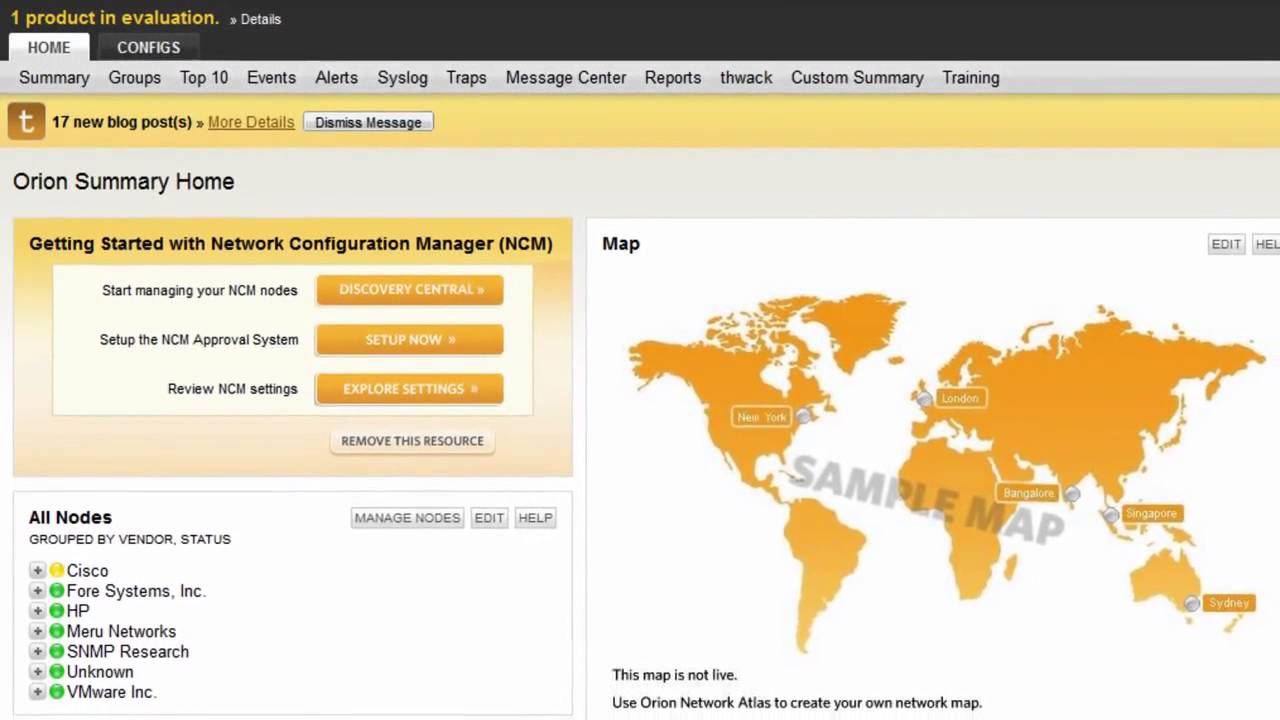
Task: Switch to the CONFIGS tab
Action: pos(148,47)
